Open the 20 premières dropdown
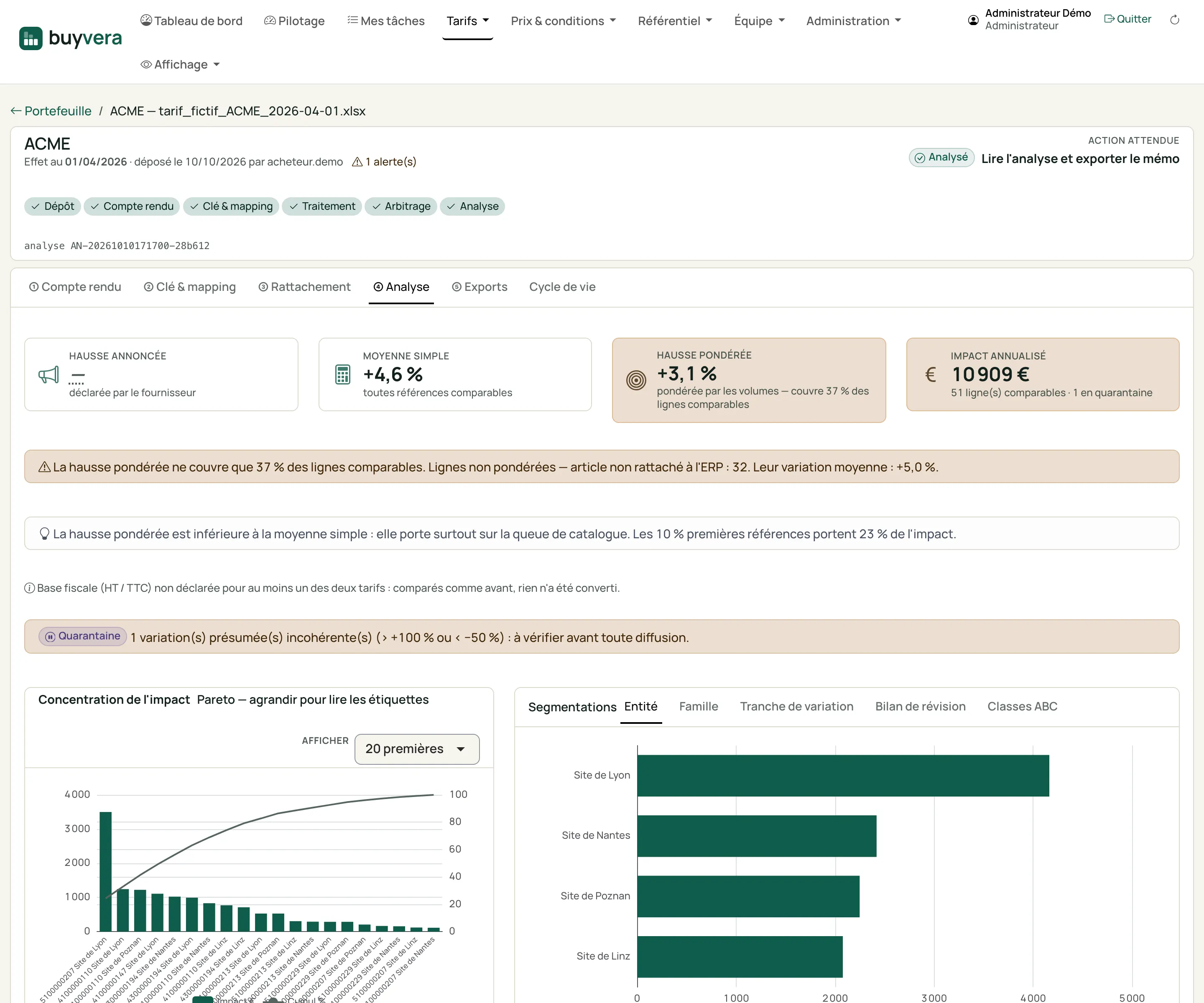This screenshot has height=1003, width=1204. tap(417, 749)
